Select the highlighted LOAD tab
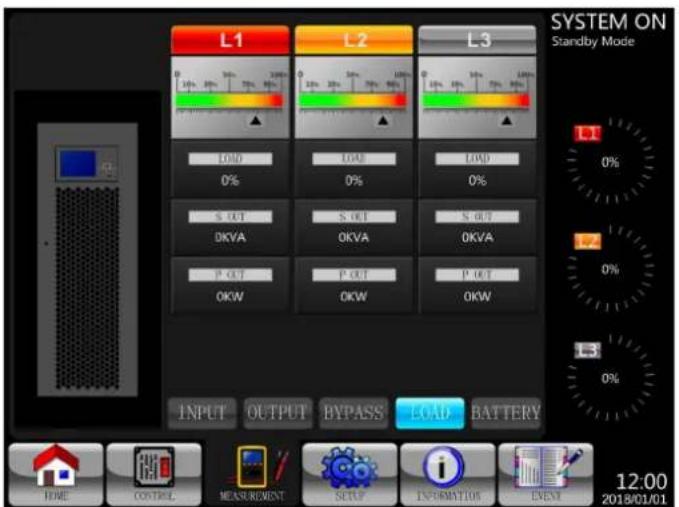The height and width of the screenshot is (507, 679). click(430, 413)
